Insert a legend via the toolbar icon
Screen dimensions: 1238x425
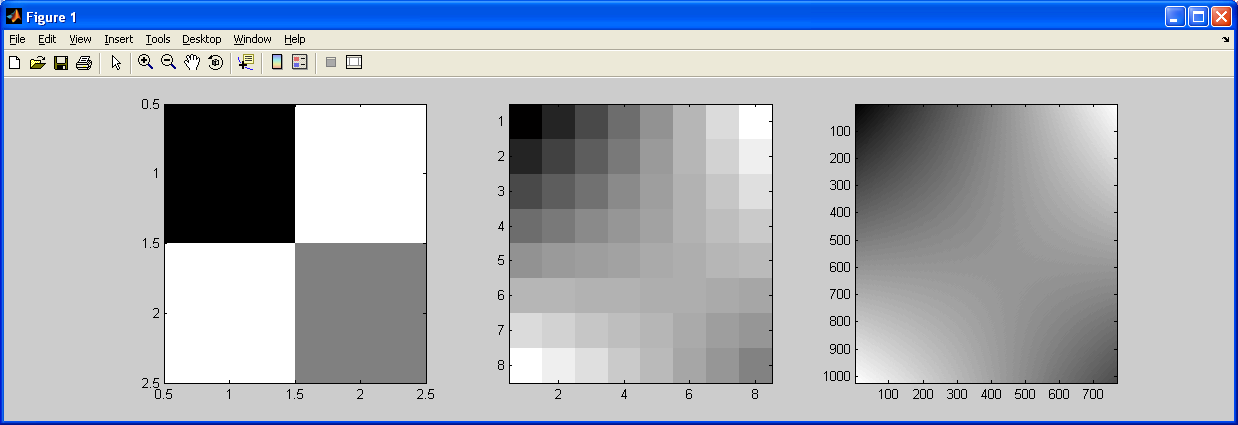click(300, 63)
